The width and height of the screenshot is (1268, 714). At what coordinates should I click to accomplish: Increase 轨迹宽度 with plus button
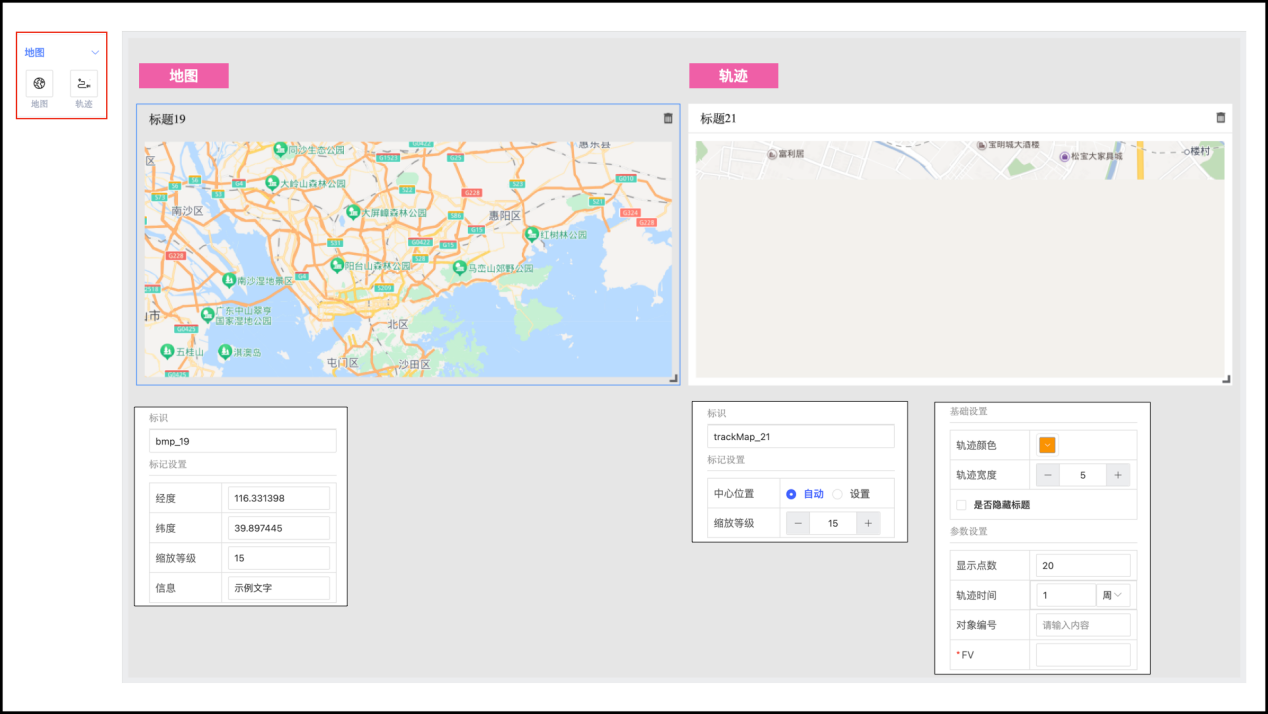(1118, 475)
